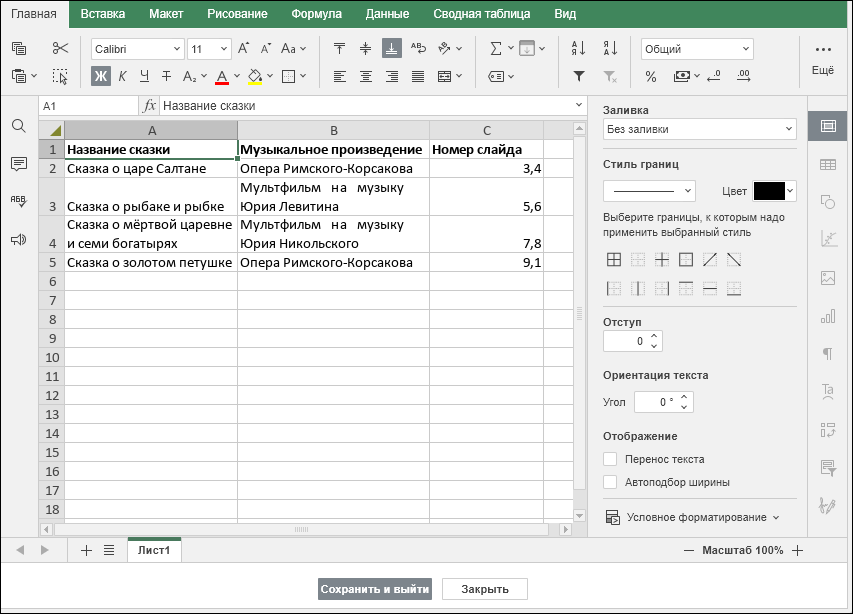Open search from left sidebar
Image resolution: width=853 pixels, height=614 pixels.
point(18,126)
